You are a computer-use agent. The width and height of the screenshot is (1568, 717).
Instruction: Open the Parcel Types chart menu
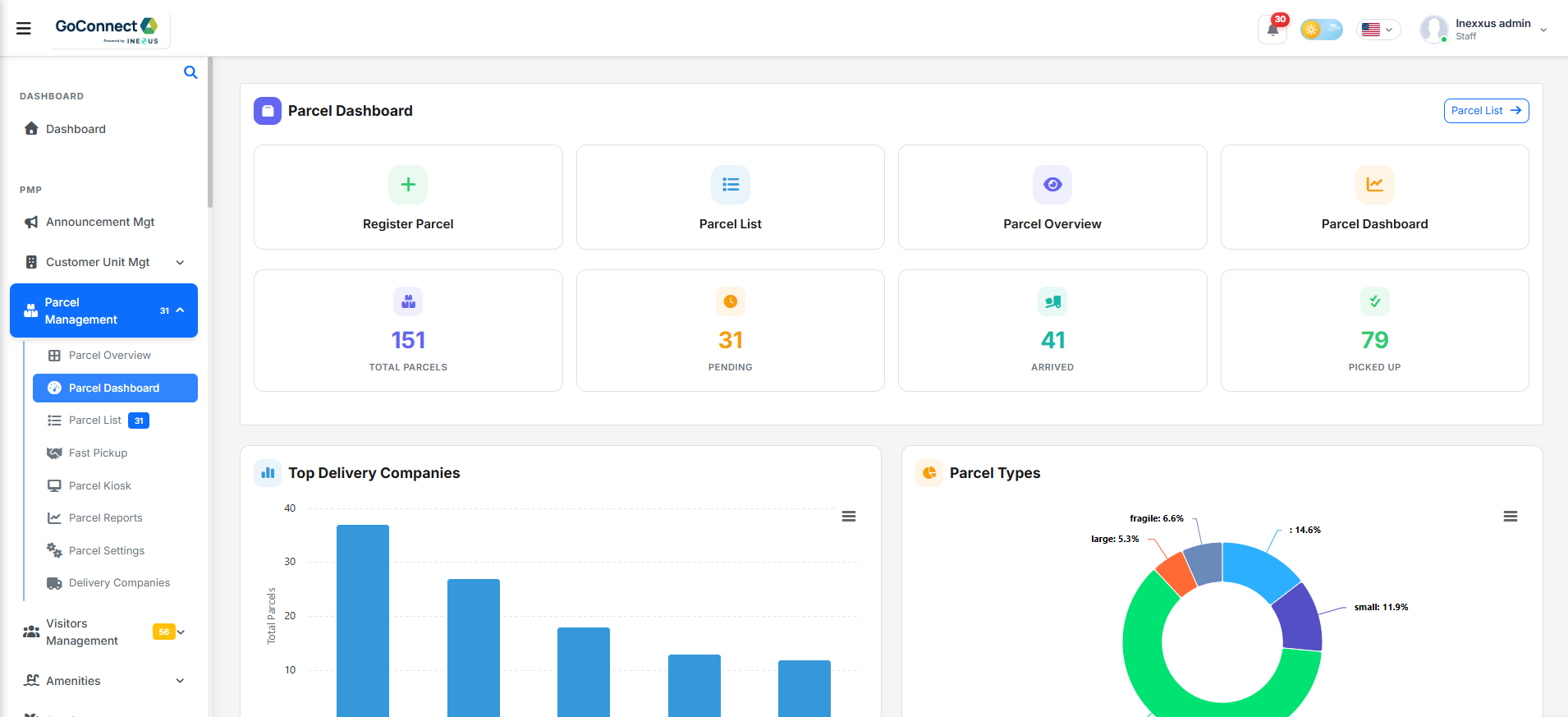[x=1511, y=517]
